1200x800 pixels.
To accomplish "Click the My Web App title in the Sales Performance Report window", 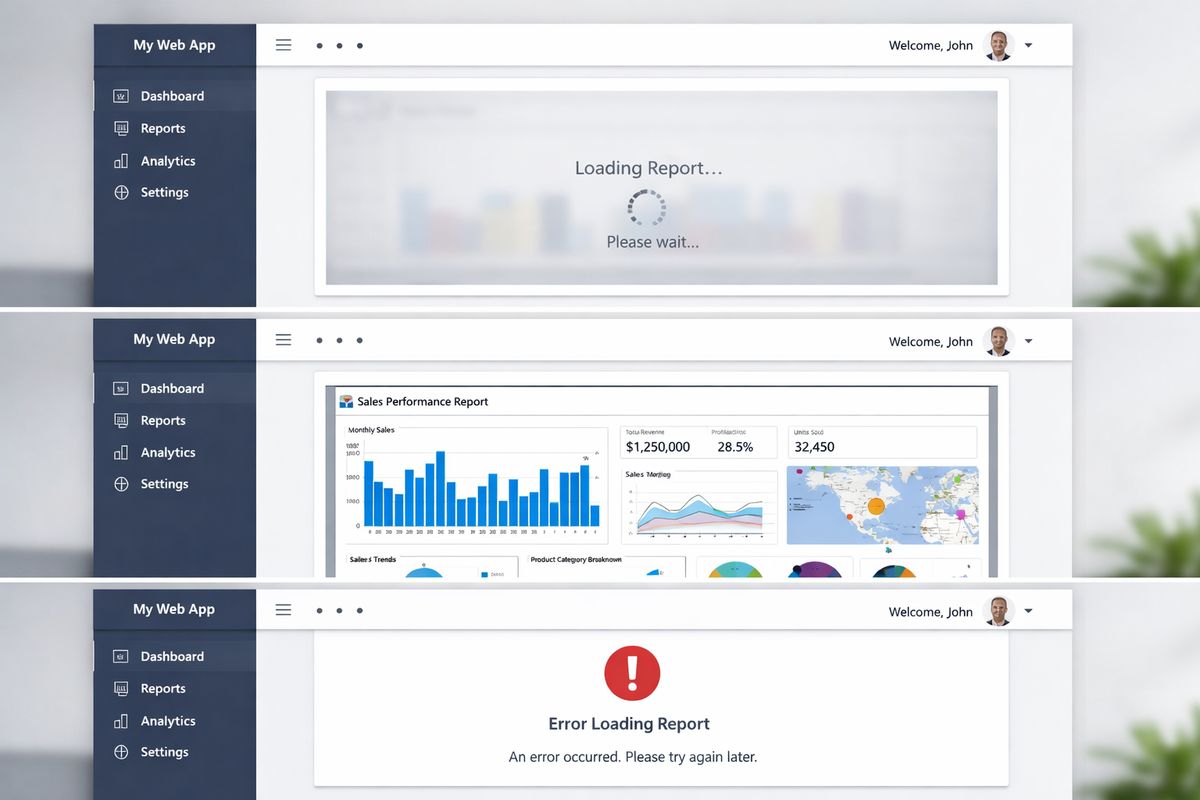I will tap(174, 339).
